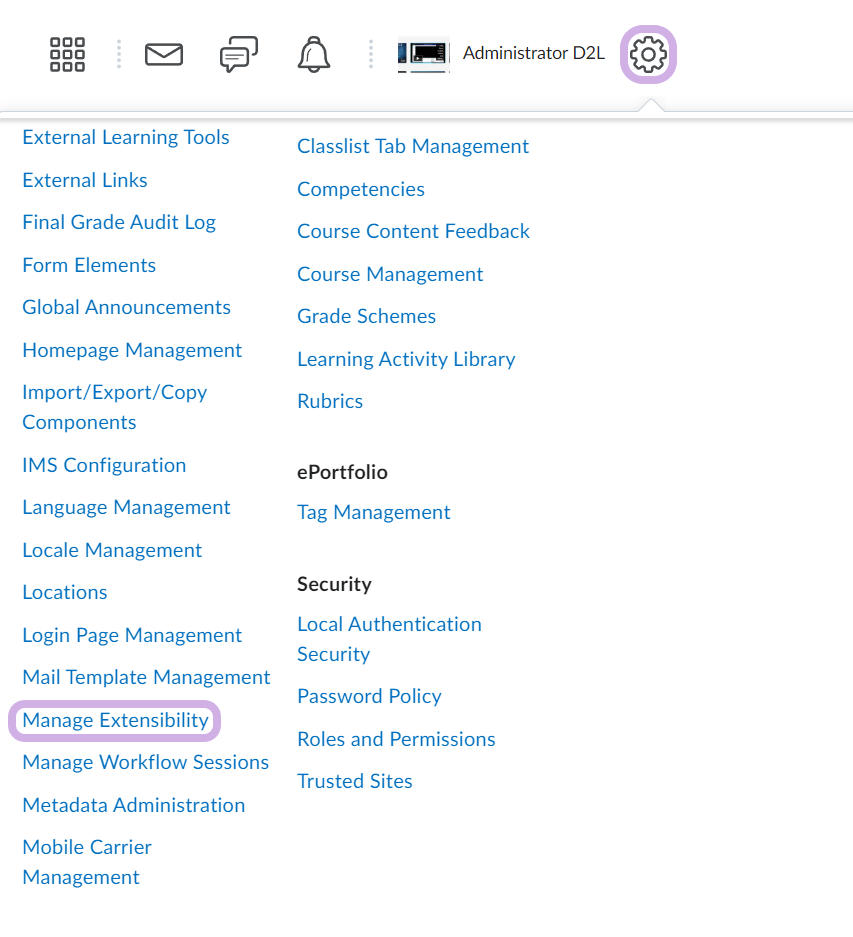Navigate to Homepage Management
This screenshot has width=853, height=937.
[x=132, y=350]
